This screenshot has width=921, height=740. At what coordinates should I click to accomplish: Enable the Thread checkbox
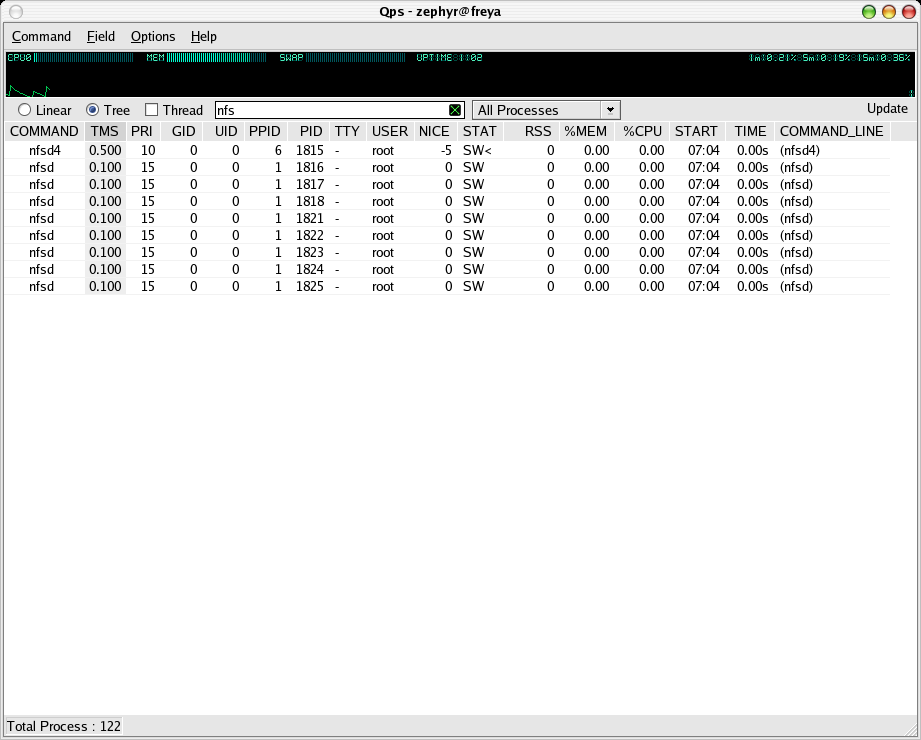pos(152,110)
